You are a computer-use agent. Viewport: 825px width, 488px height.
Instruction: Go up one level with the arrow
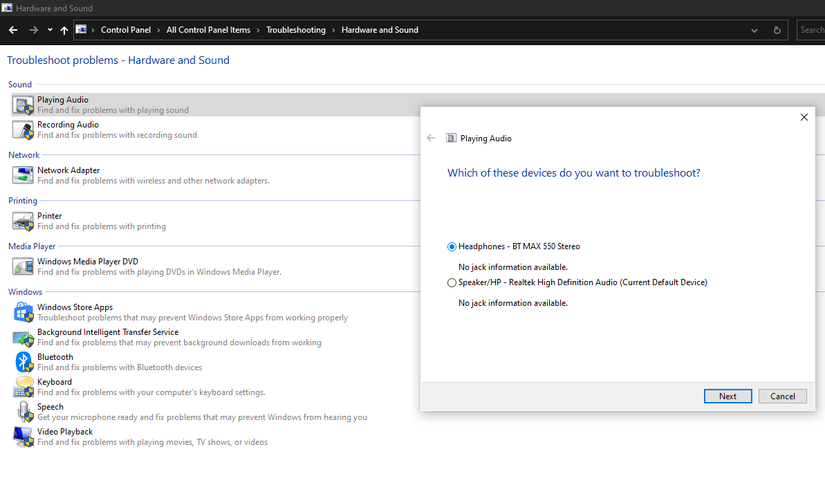coord(64,30)
